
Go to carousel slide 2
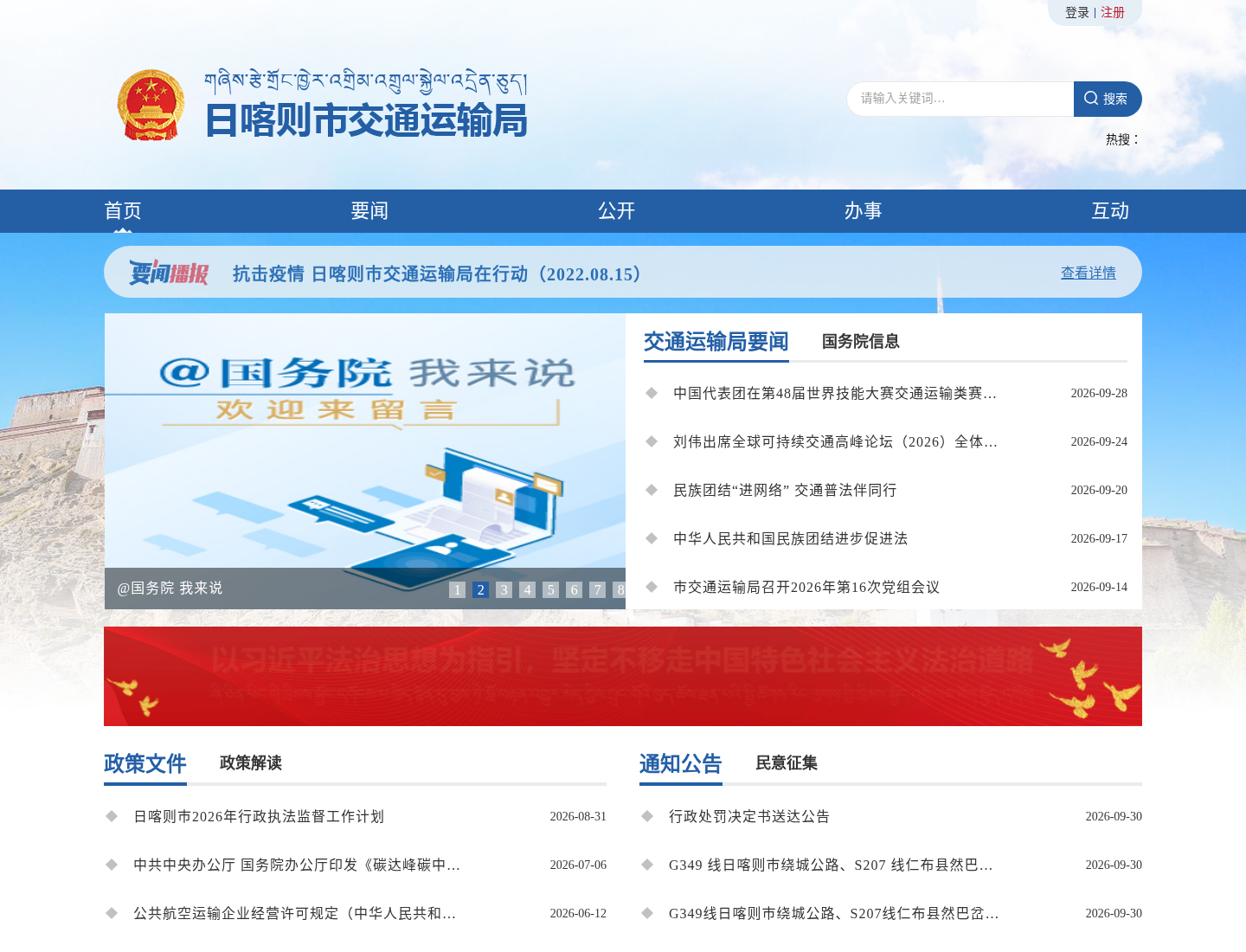click(x=481, y=590)
